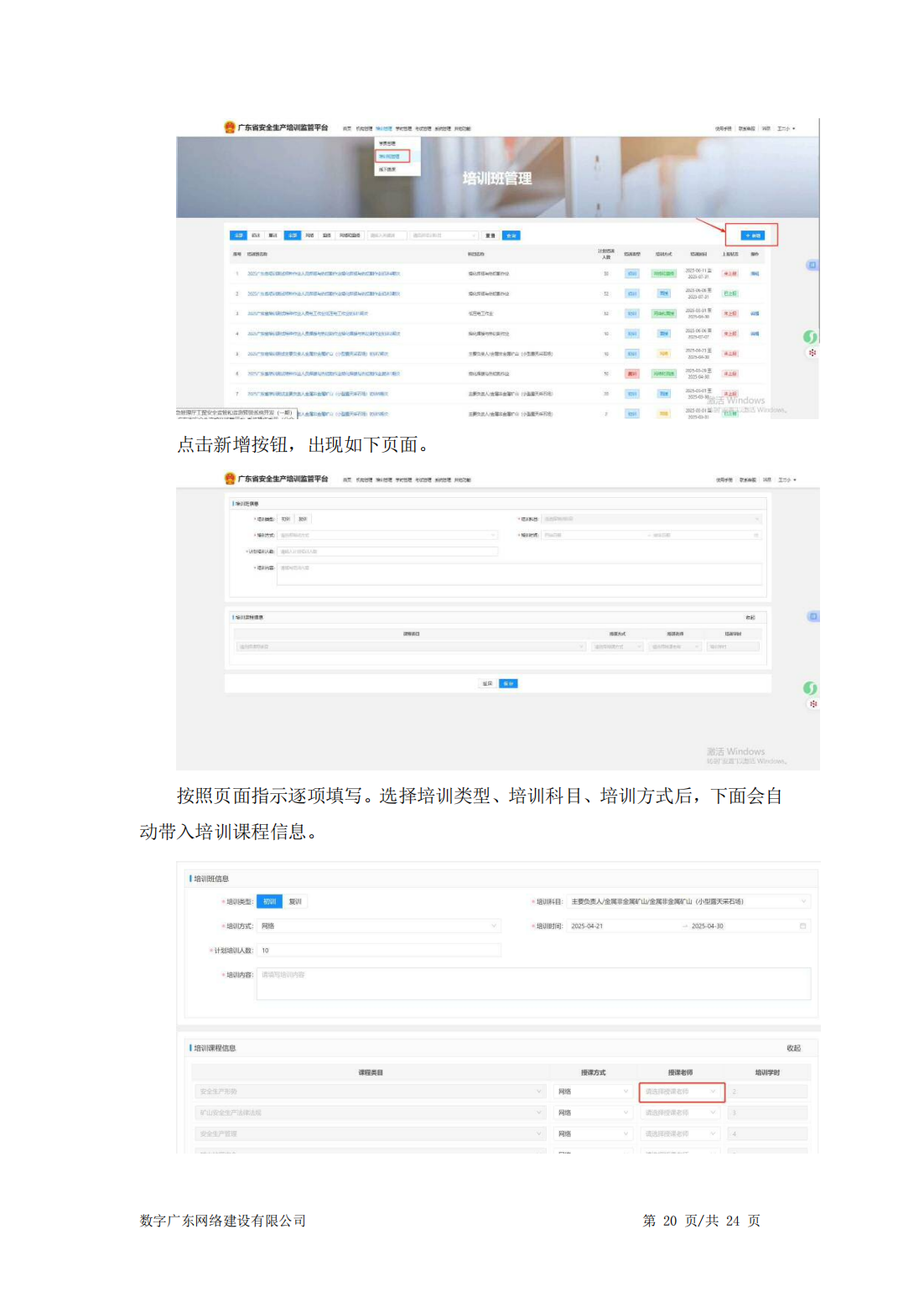Image resolution: width=924 pixels, height=1307 pixels.
Task: Open 培训科目 dropdown in third screenshot
Action: pos(688,902)
